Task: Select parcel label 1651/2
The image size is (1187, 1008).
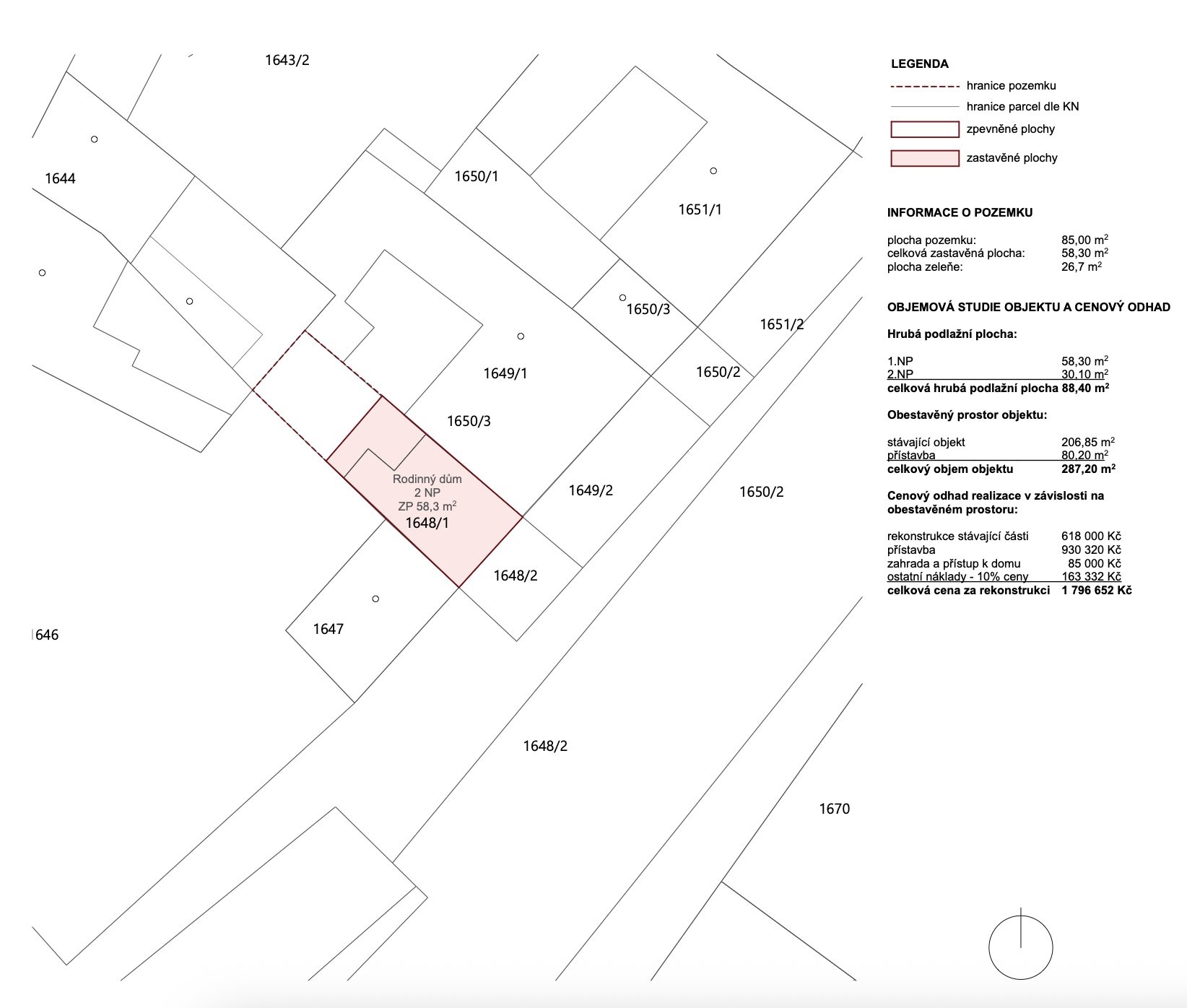Action: click(781, 325)
